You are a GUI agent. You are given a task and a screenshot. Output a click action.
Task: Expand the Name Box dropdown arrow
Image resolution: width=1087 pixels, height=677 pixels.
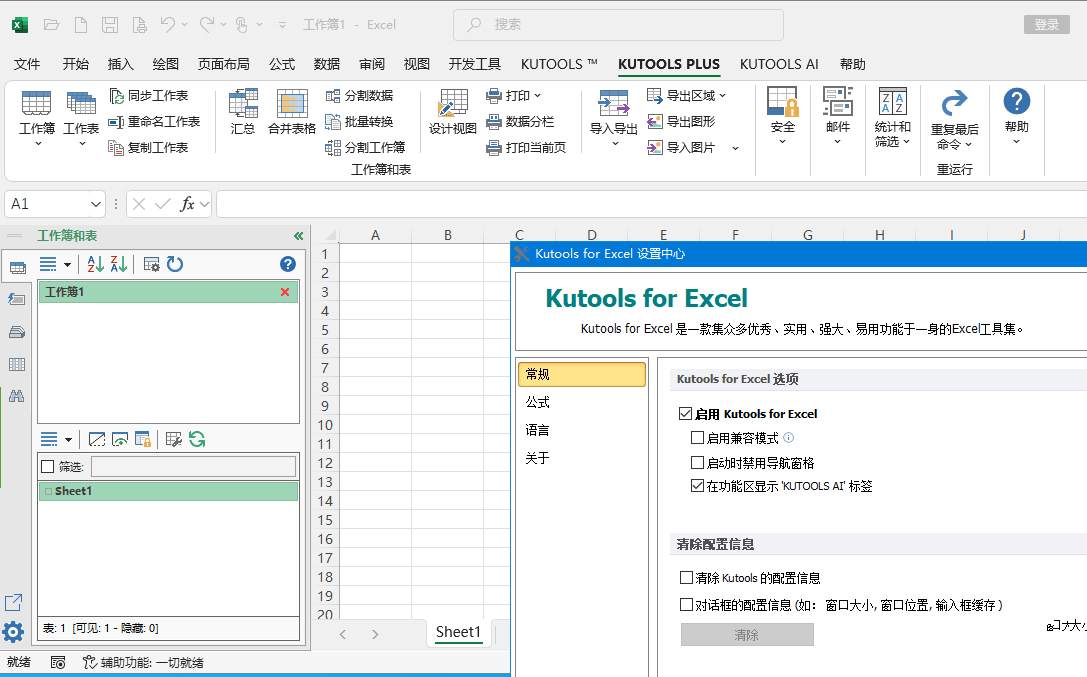pyautogui.click(x=96, y=204)
